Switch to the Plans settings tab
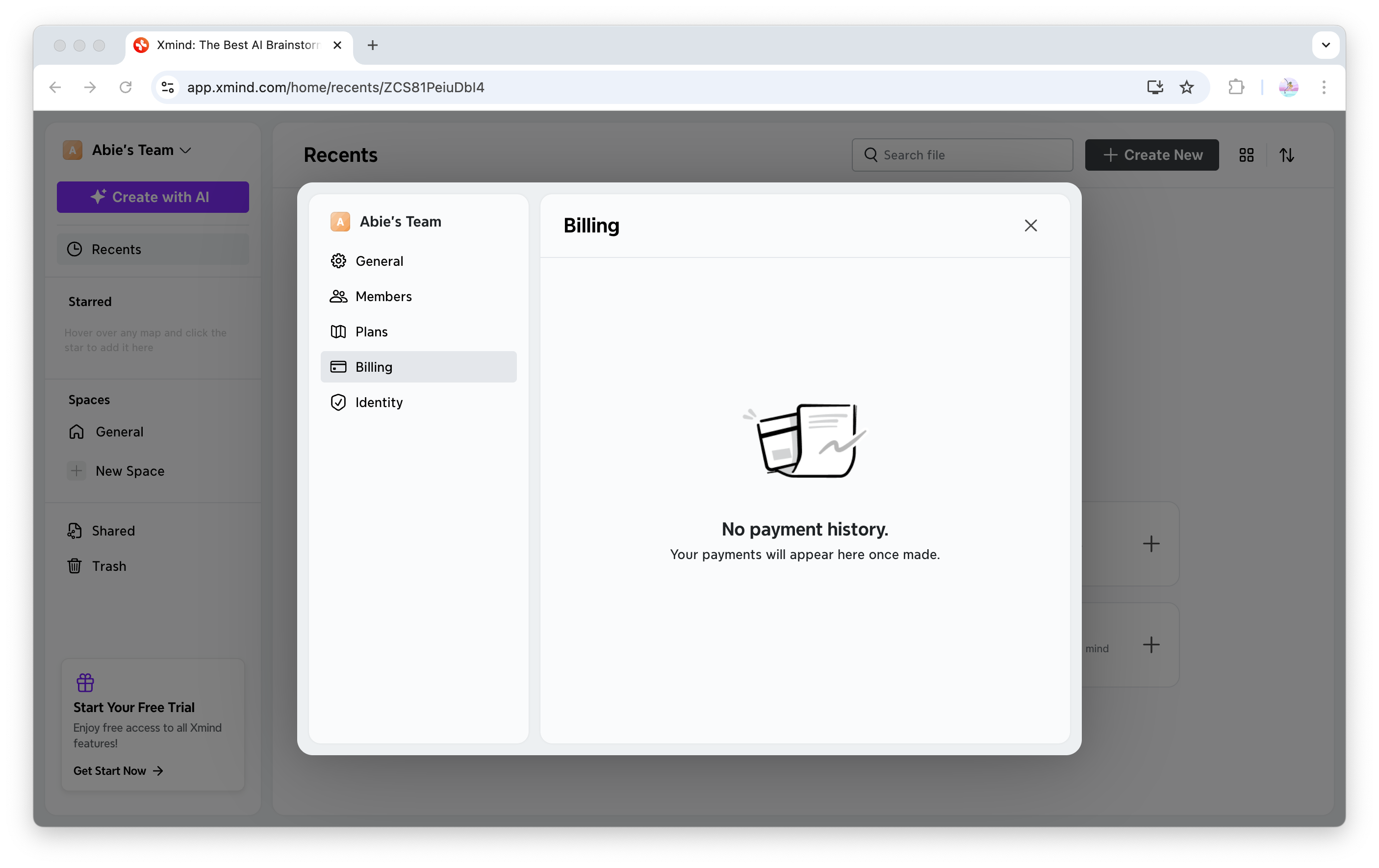 click(418, 332)
